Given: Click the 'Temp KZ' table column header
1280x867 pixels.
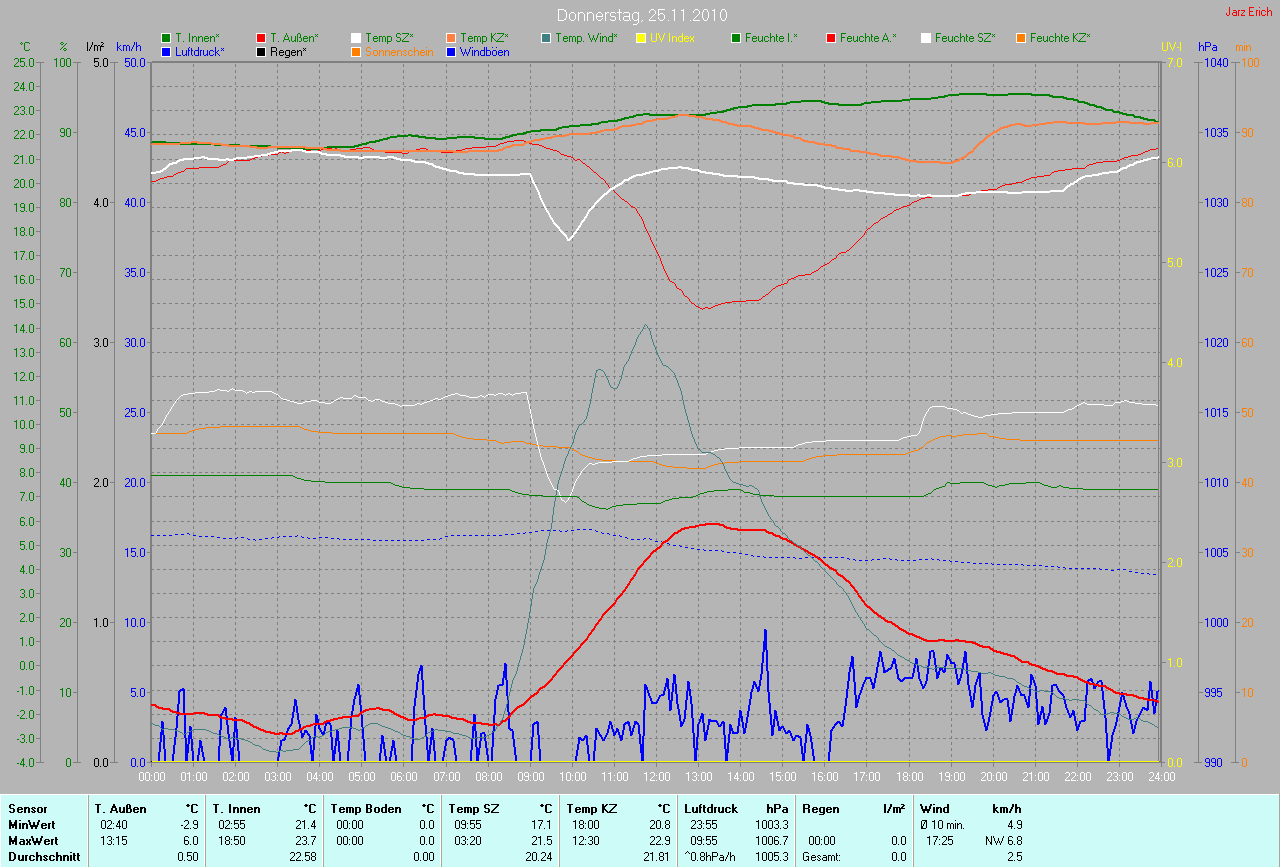Looking at the screenshot, I should pos(592,808).
